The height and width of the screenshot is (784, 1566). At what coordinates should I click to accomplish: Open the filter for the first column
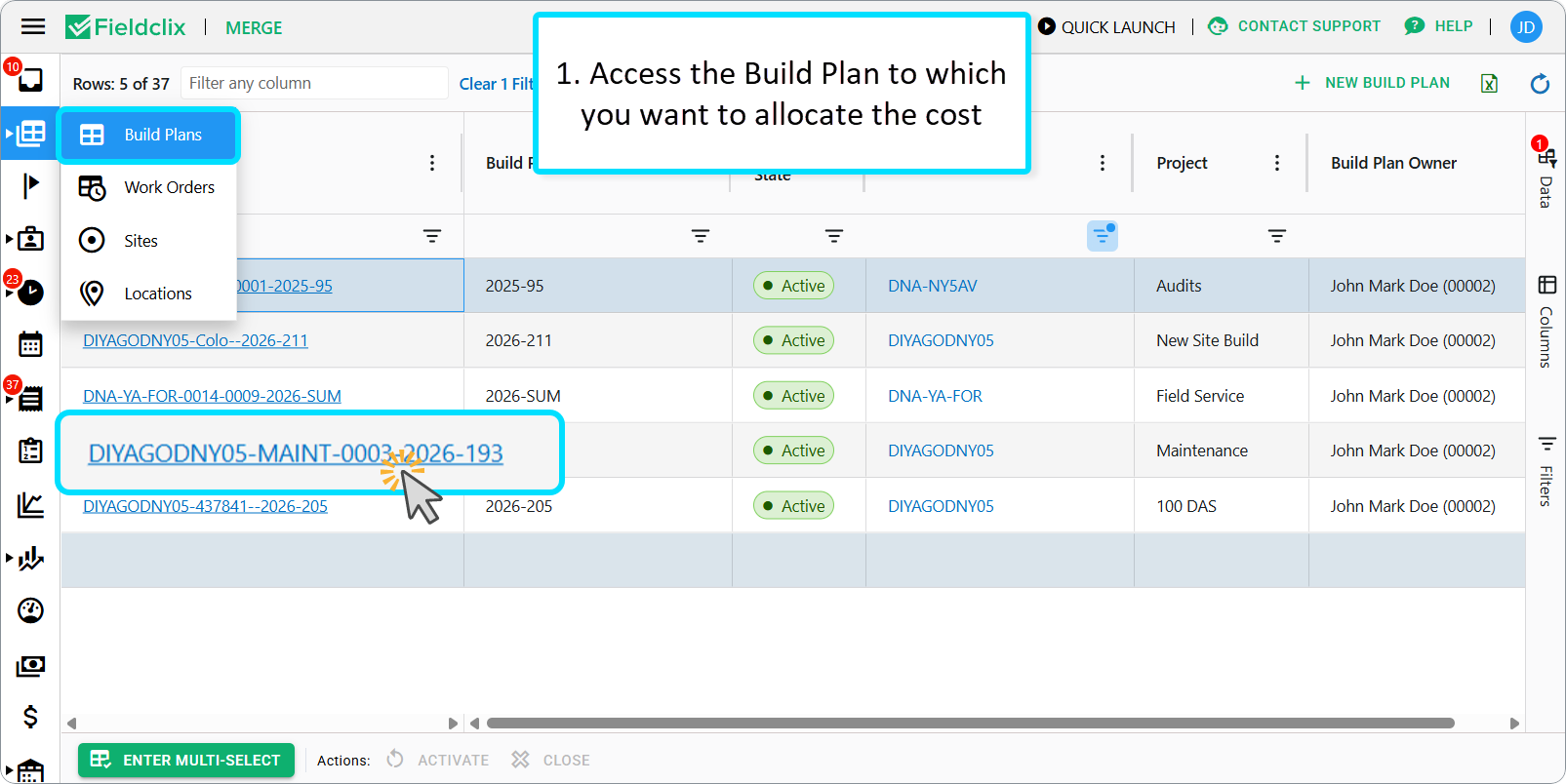point(432,236)
